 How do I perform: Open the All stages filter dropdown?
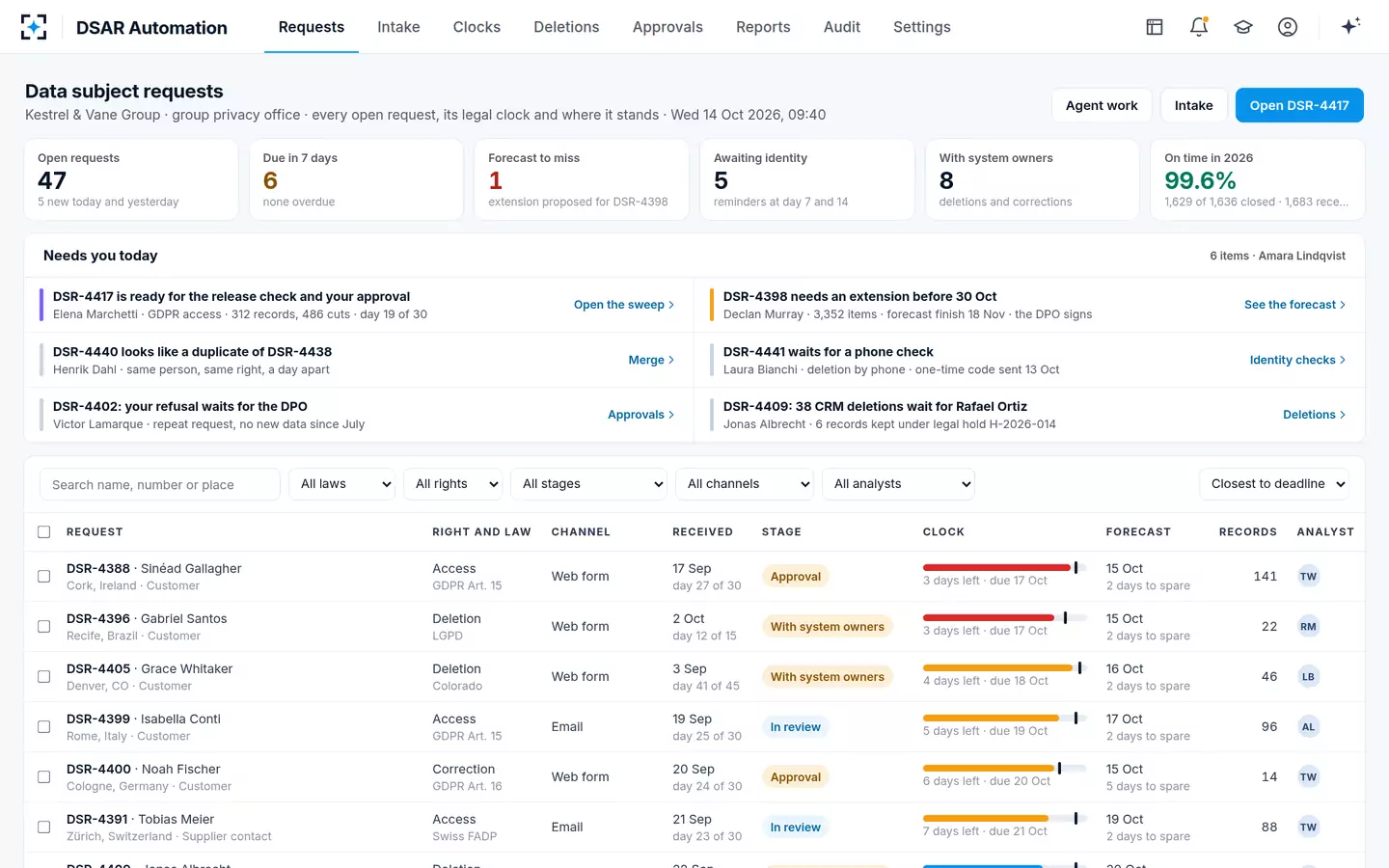pyautogui.click(x=589, y=484)
